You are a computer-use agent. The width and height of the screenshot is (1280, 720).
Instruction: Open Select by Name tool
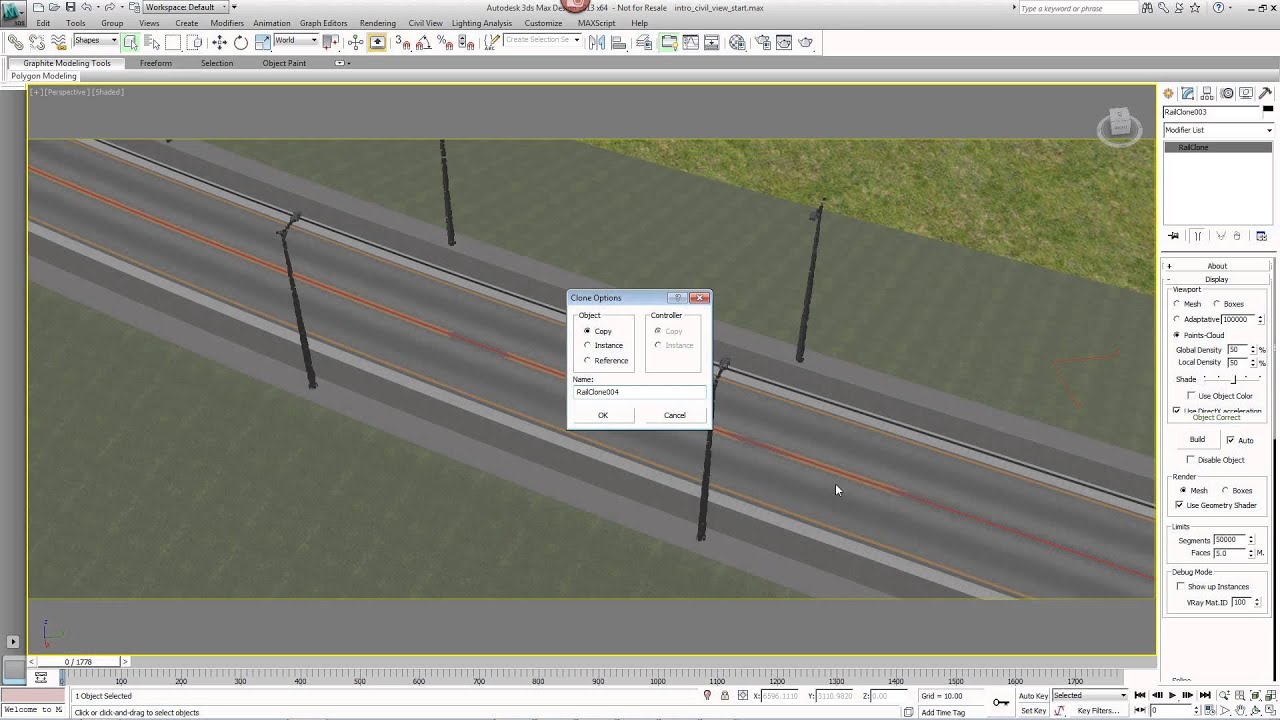pyautogui.click(x=152, y=42)
